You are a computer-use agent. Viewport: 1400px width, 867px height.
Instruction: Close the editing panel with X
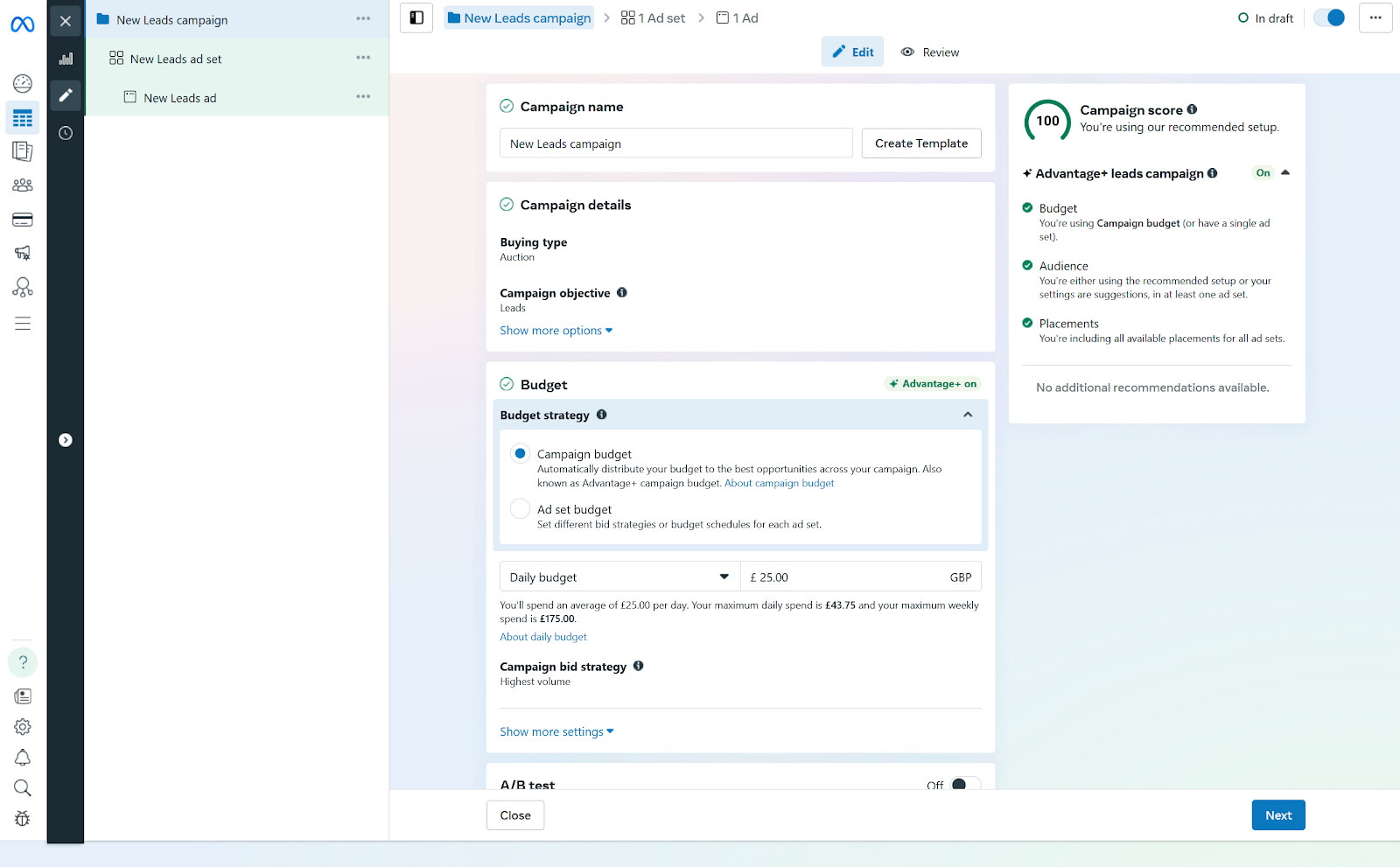[66, 21]
